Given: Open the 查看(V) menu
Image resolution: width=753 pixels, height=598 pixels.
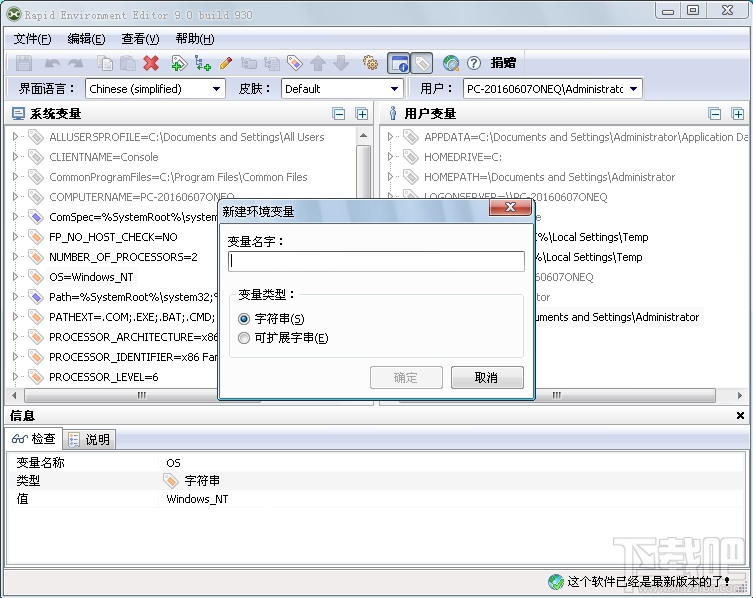Looking at the screenshot, I should coord(140,39).
